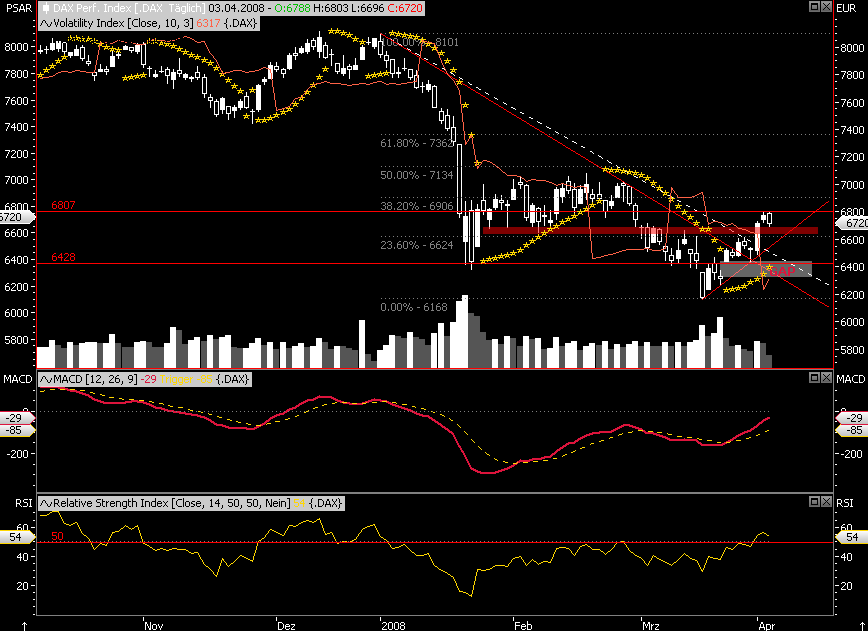
Task: Click the MACD label right of the MACD panel
Action: coord(850,379)
